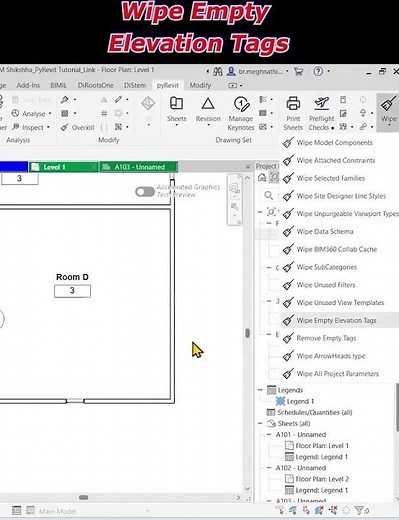Screen dimensions: 399x520
Task: Open the BIMIL ribbon tab
Action: 58,85
